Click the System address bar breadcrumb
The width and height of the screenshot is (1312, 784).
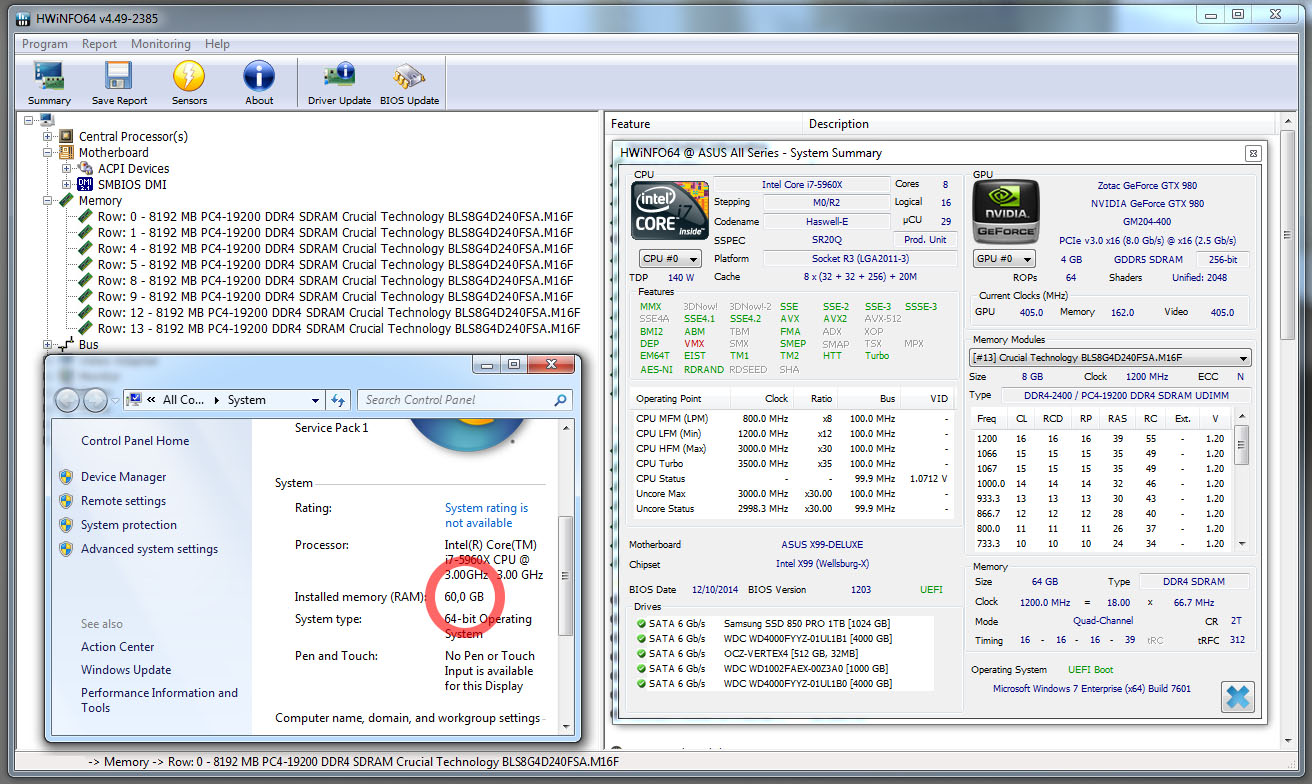coord(247,400)
